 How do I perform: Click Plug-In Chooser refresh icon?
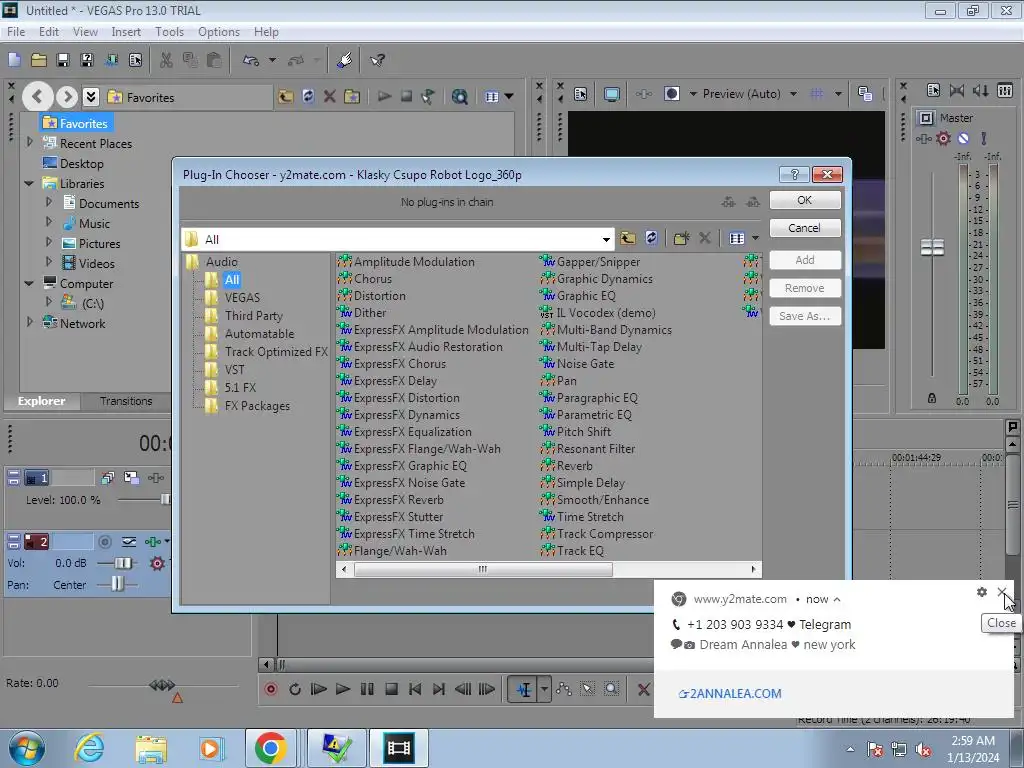point(651,238)
